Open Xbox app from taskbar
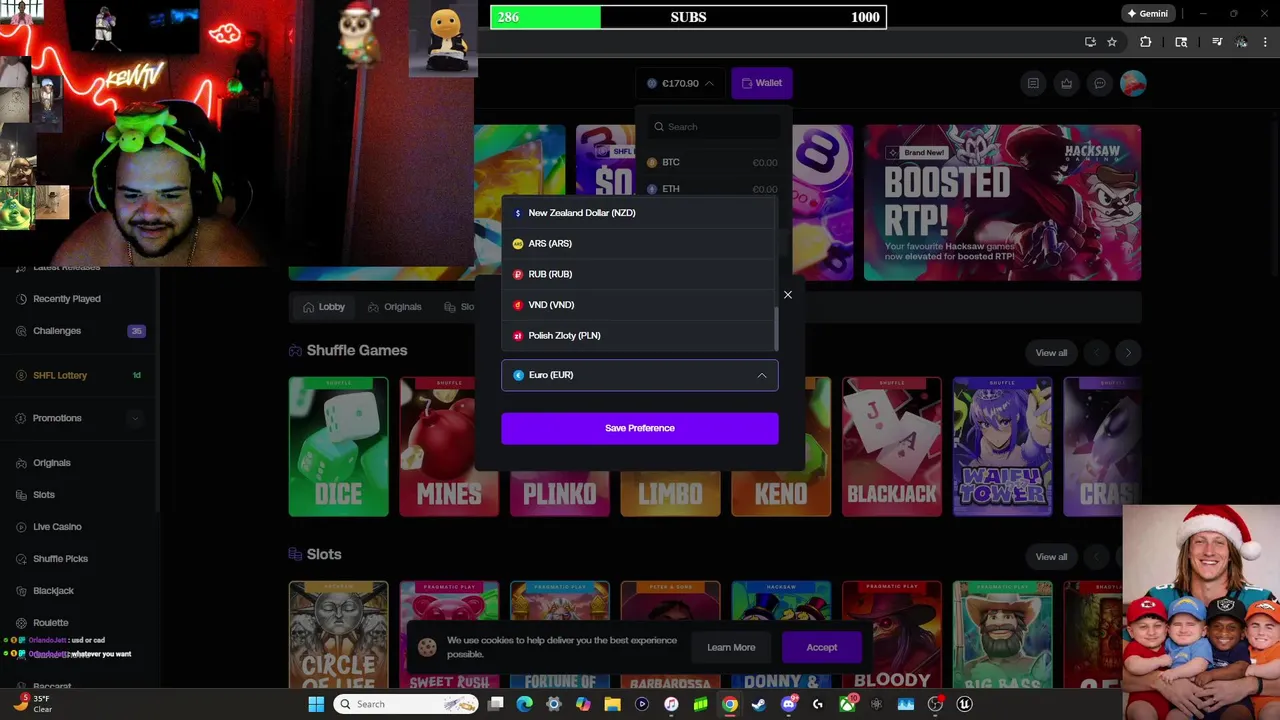Screen dimensions: 1280x720 coord(847,704)
